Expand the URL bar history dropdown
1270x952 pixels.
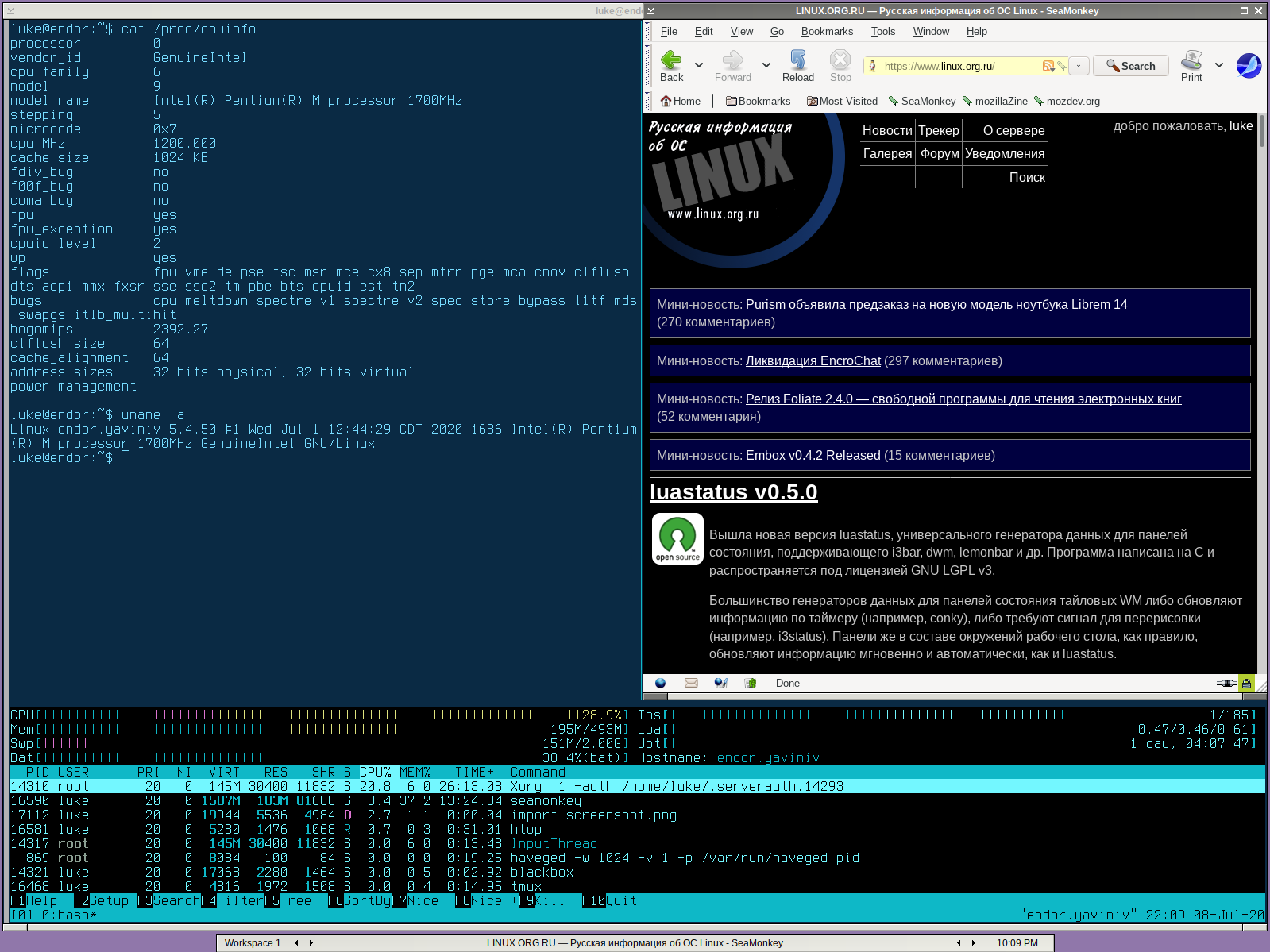tap(1079, 66)
